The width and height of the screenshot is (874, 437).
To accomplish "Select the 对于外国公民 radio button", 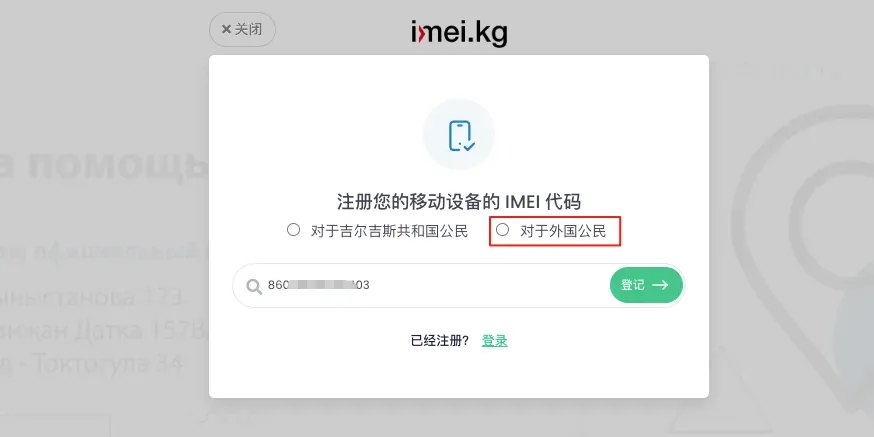I will click(x=503, y=230).
